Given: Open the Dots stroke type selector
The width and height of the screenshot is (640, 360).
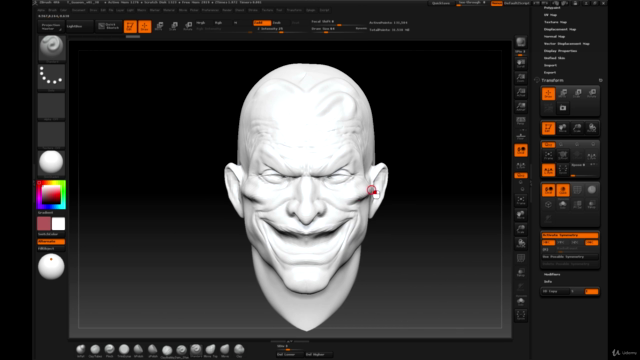Looking at the screenshot, I should point(51,78).
